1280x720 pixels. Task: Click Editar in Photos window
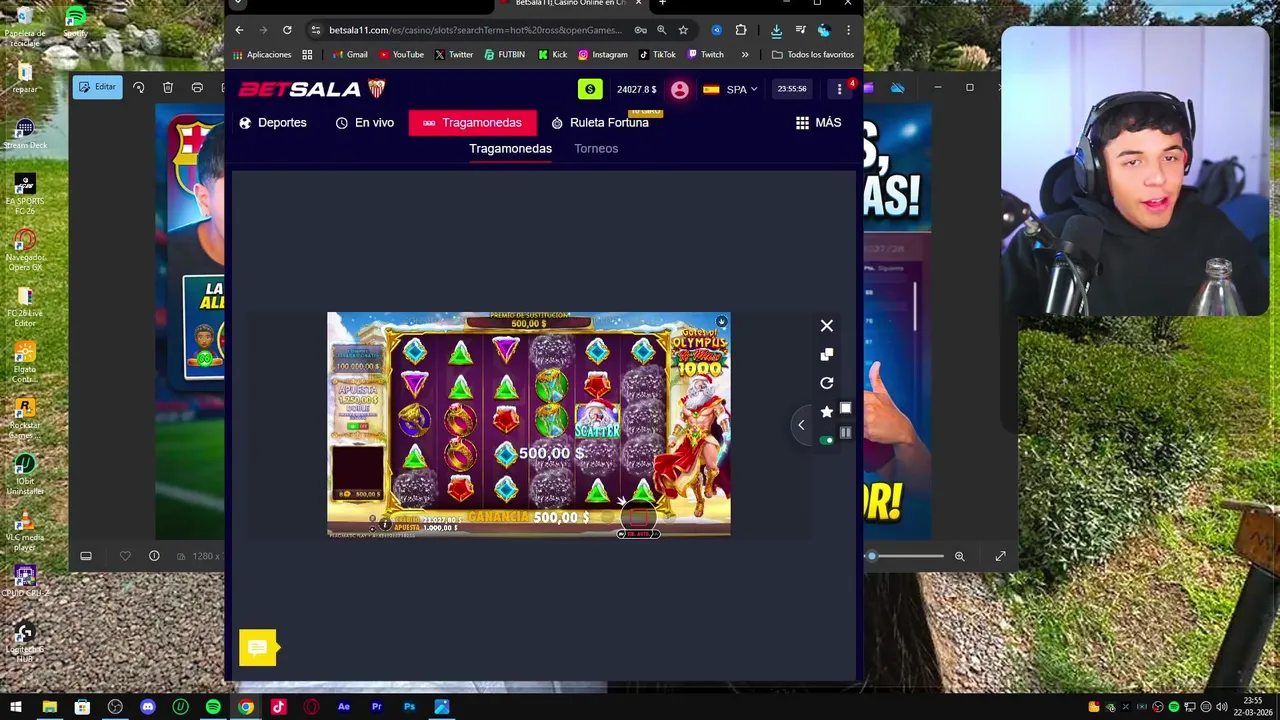97,87
